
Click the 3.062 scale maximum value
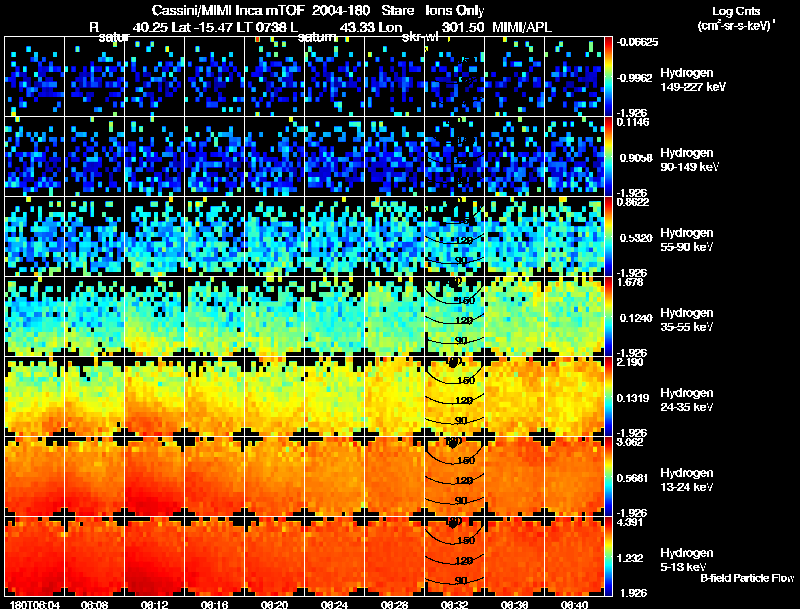[x=630, y=442]
